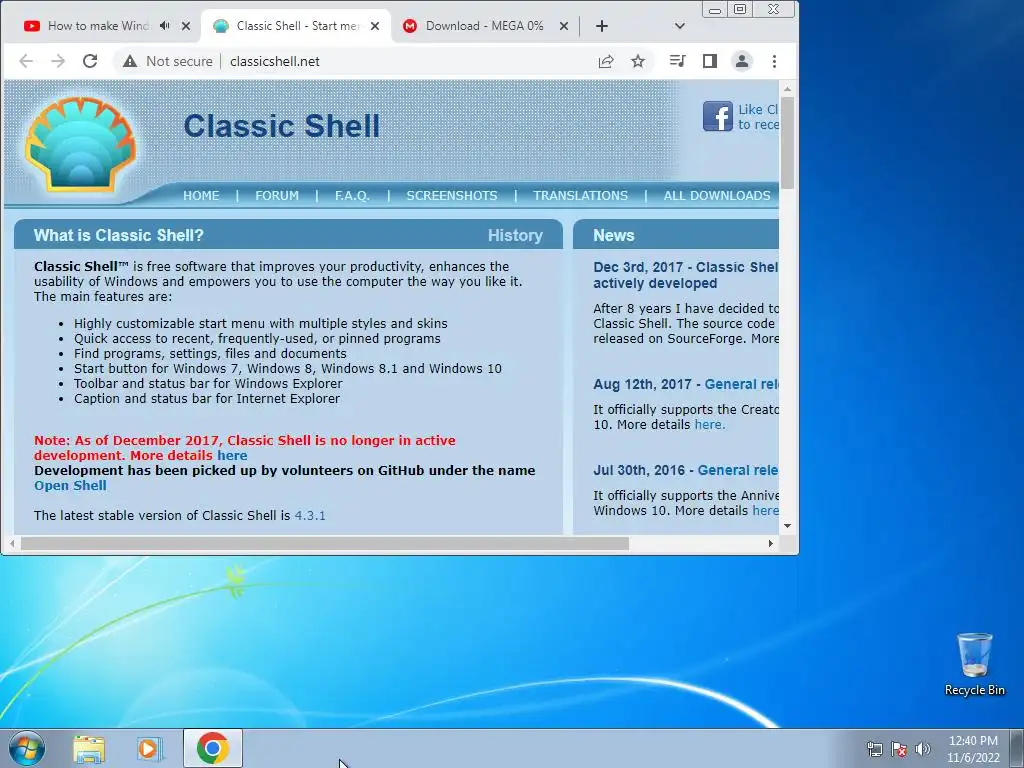Follow the Open Shell link
Viewport: 1024px width, 768px height.
click(70, 485)
